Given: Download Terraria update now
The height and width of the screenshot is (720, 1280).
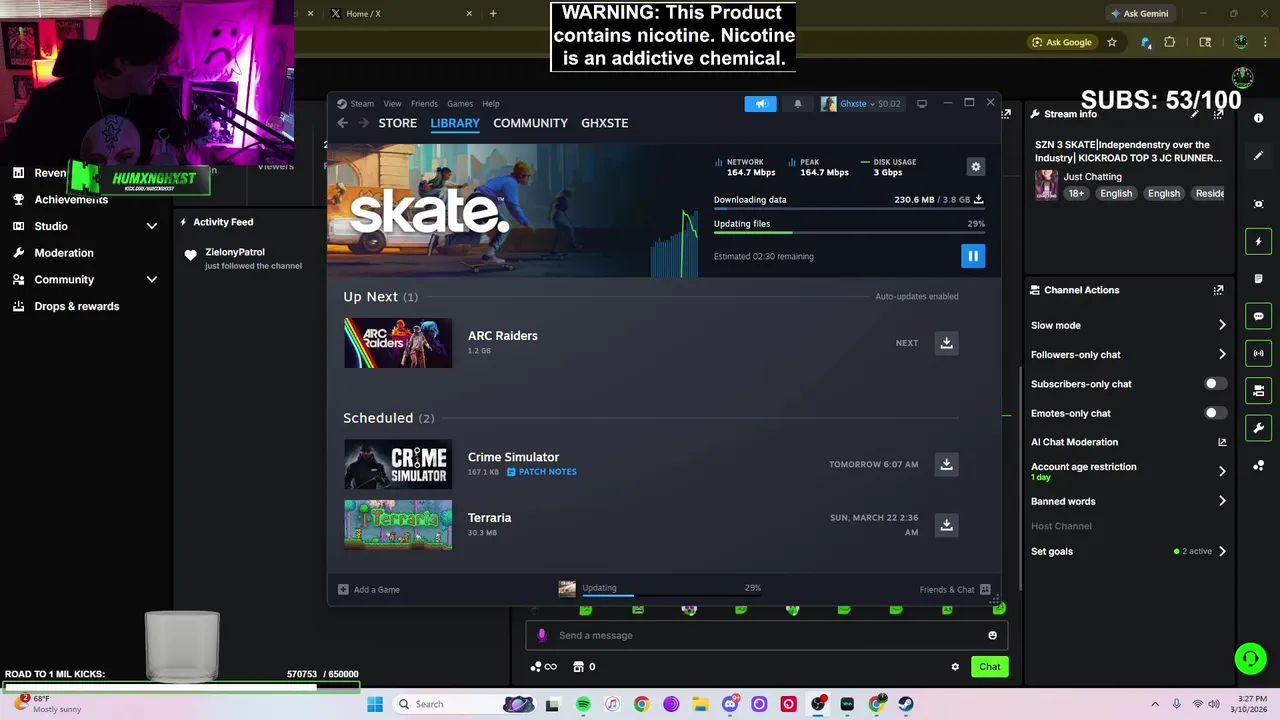Looking at the screenshot, I should pos(946,525).
